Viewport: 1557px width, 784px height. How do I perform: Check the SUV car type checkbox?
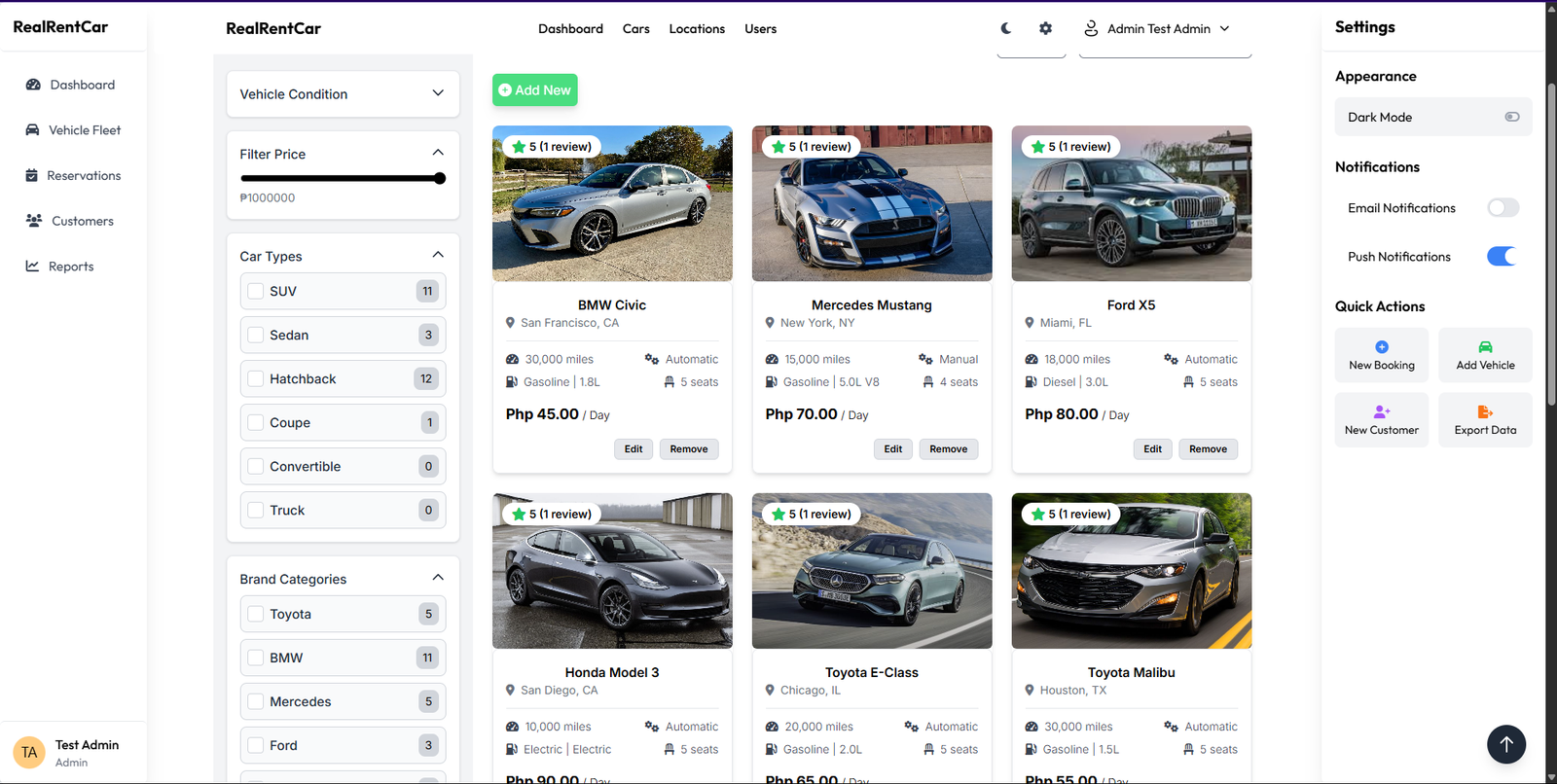[256, 291]
